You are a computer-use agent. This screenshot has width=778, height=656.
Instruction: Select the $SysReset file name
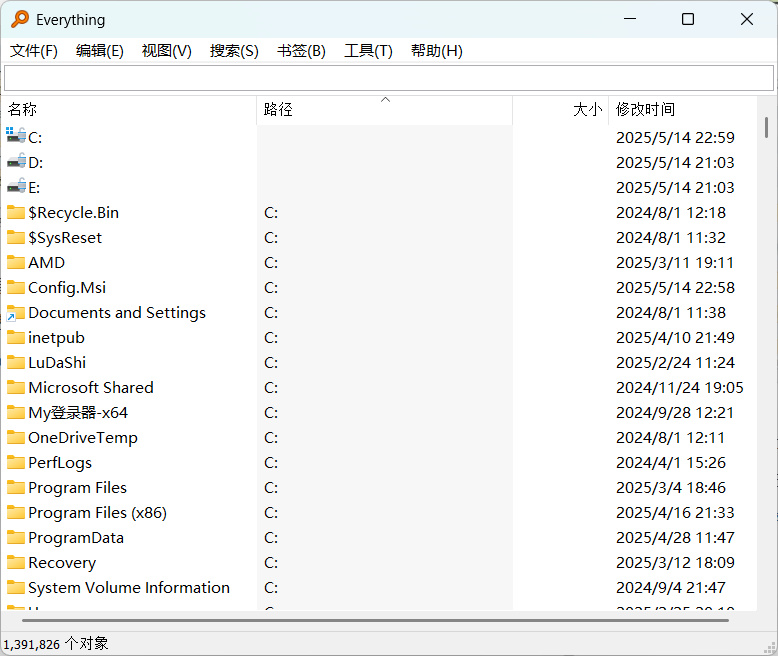[x=65, y=237]
